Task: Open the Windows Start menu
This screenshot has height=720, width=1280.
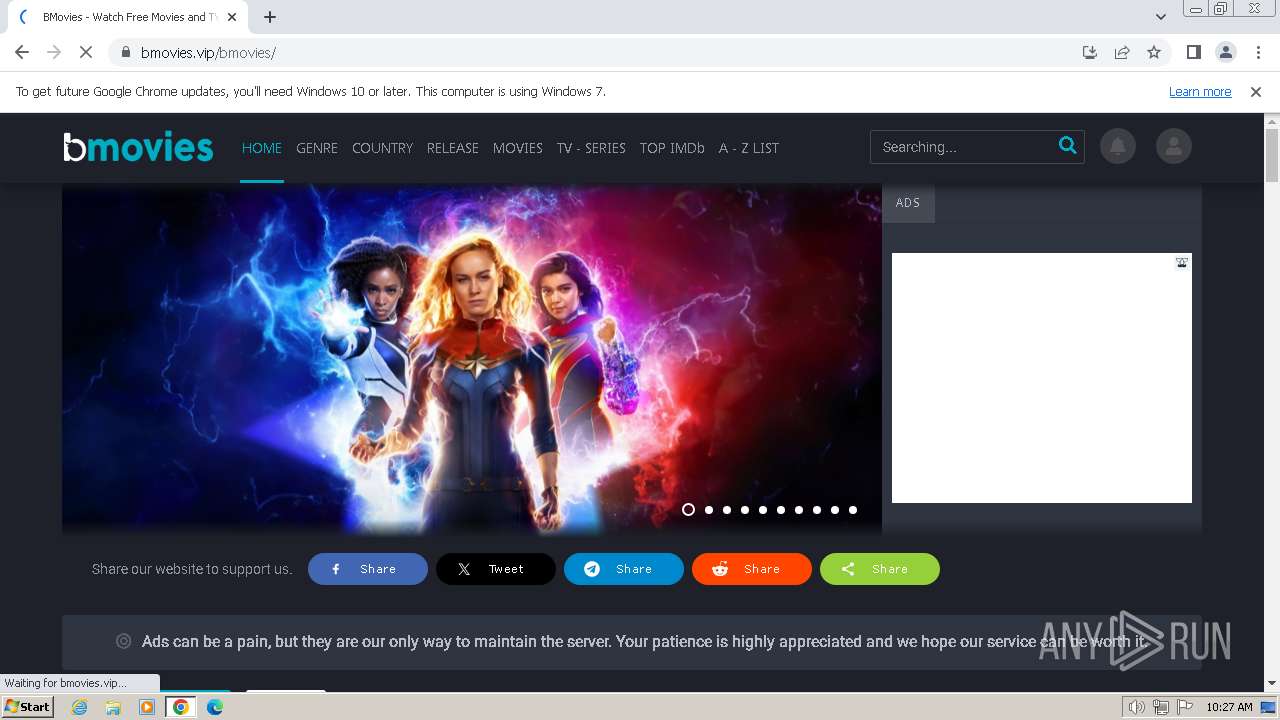Action: point(27,706)
